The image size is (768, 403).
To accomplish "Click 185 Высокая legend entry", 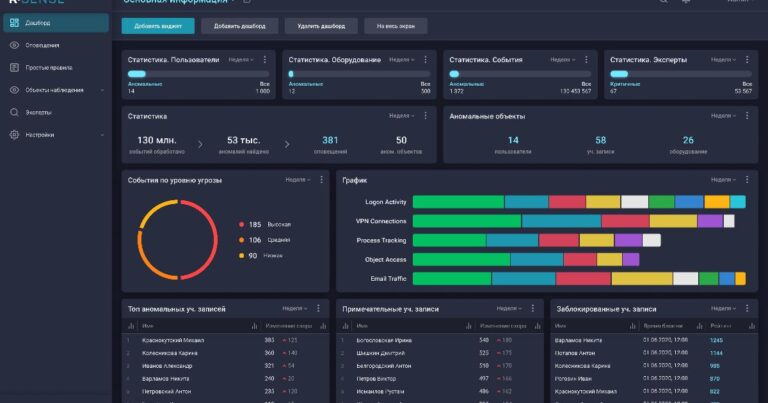I will point(264,224).
